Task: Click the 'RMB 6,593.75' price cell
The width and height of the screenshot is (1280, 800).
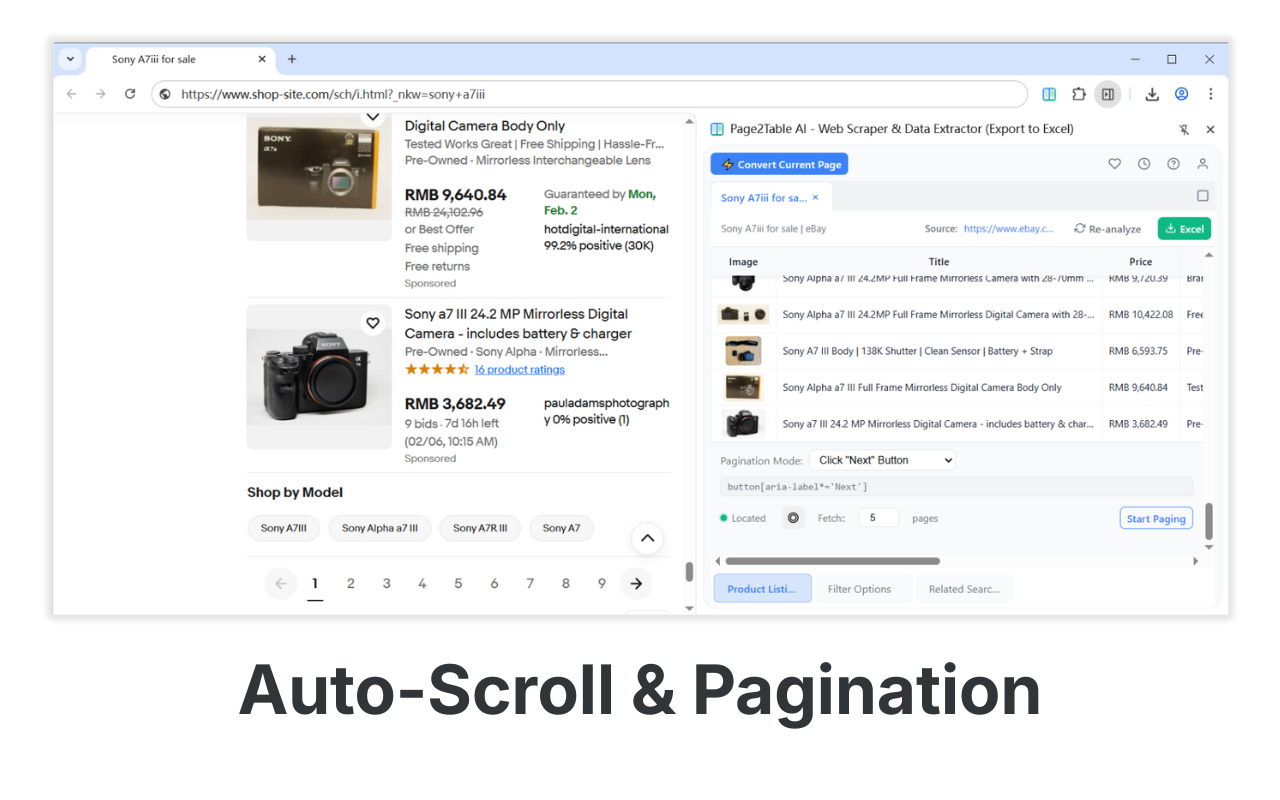Action: [x=1138, y=351]
